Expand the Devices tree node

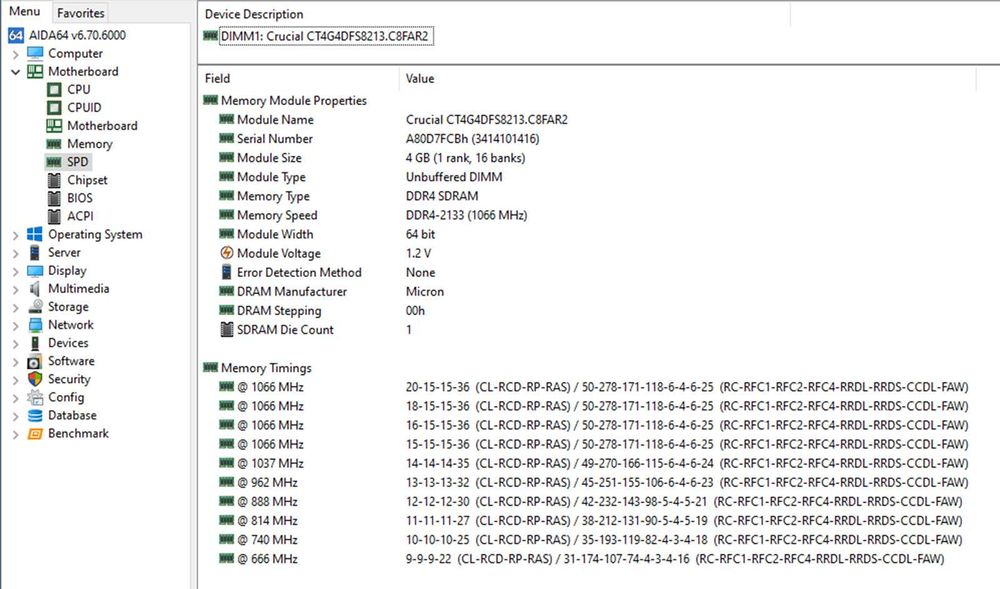[x=16, y=344]
